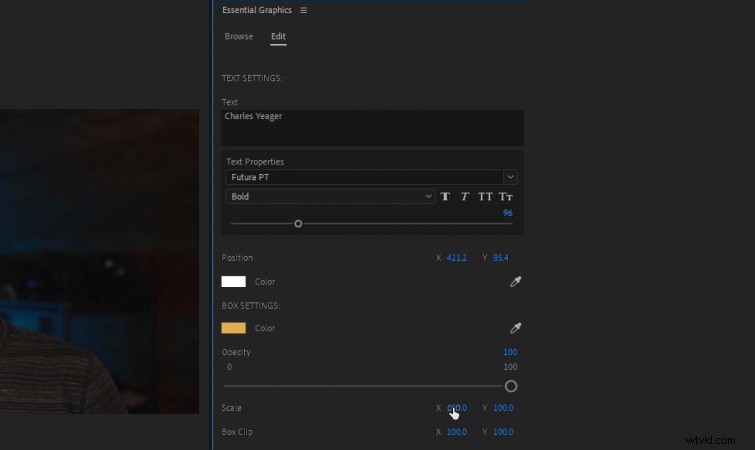Toggle All Caps text style
755x450 pixels.
coord(485,196)
